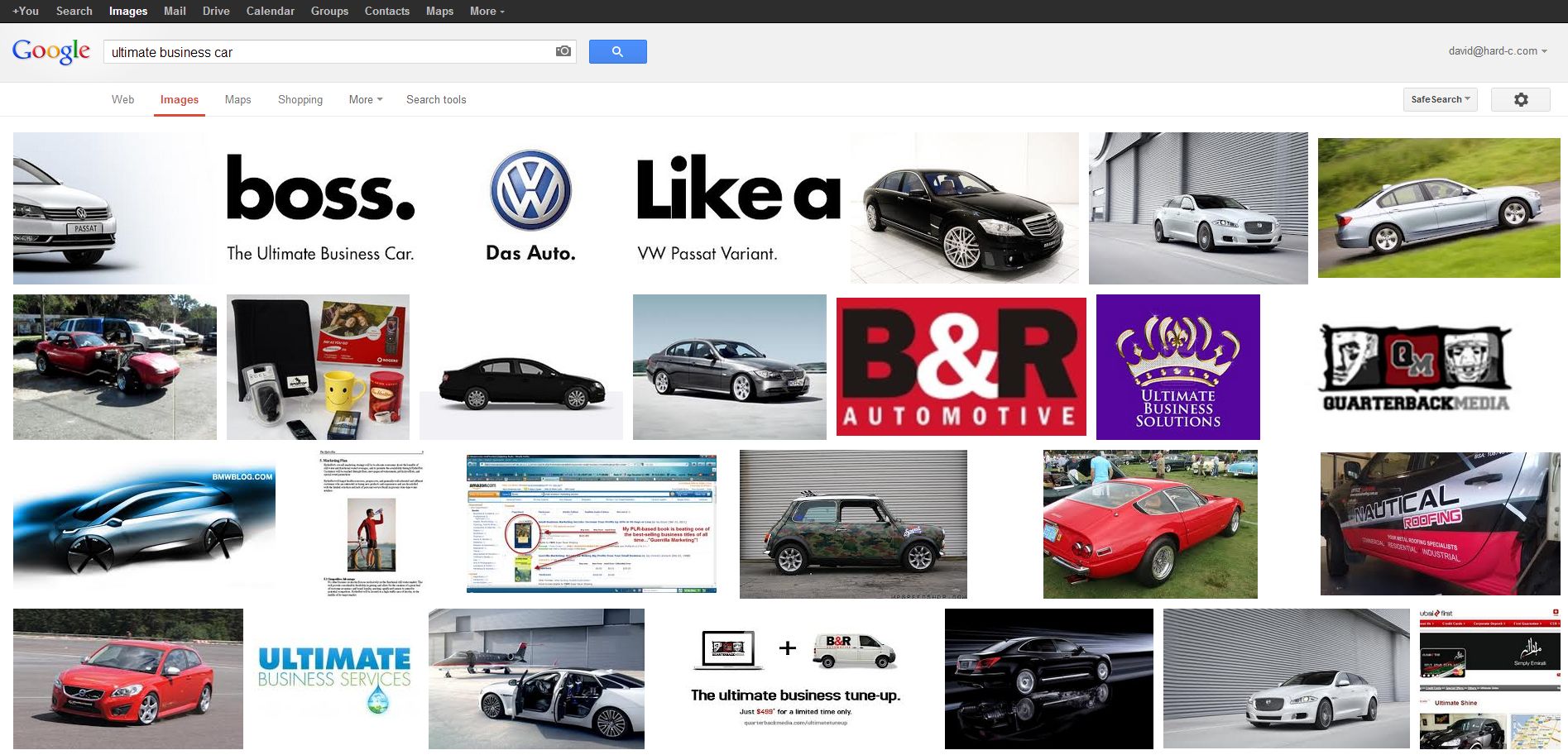Click the camera search-by-image icon
Viewport: 1568px width, 755px height.
[x=563, y=51]
